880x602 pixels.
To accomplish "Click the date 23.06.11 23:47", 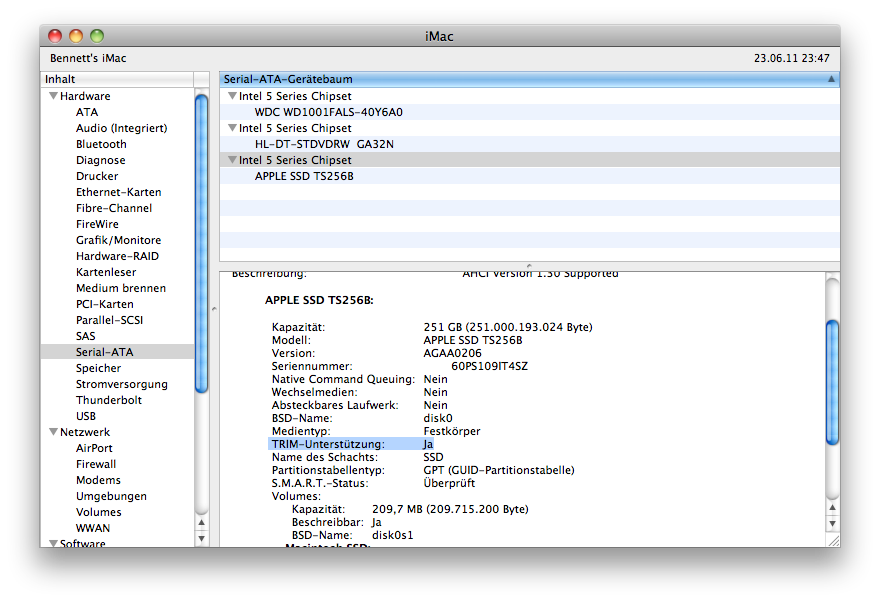I will pos(791,58).
